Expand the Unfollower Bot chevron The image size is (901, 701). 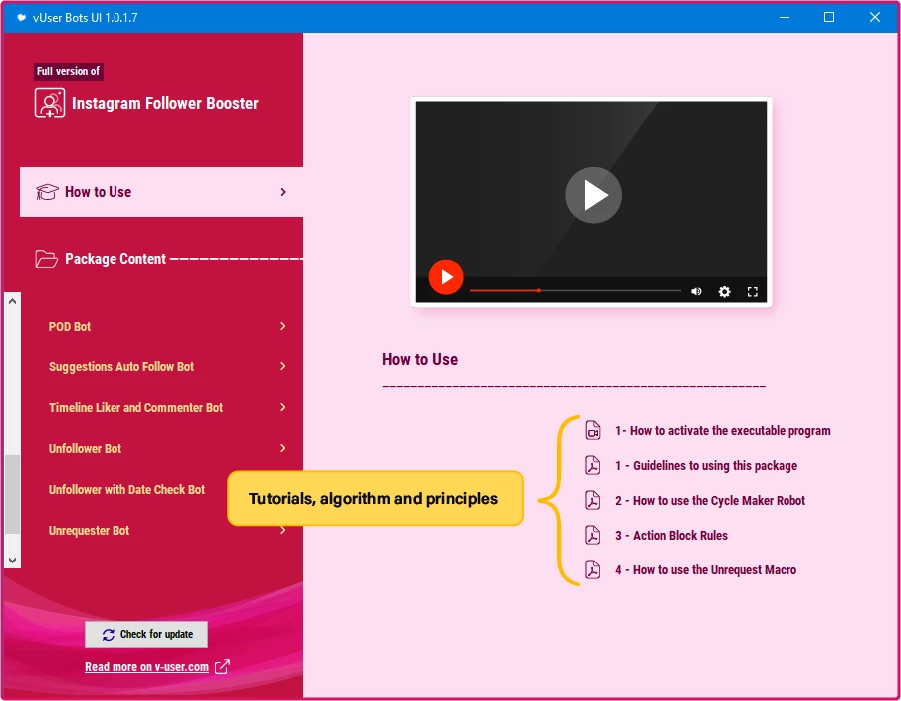click(282, 448)
